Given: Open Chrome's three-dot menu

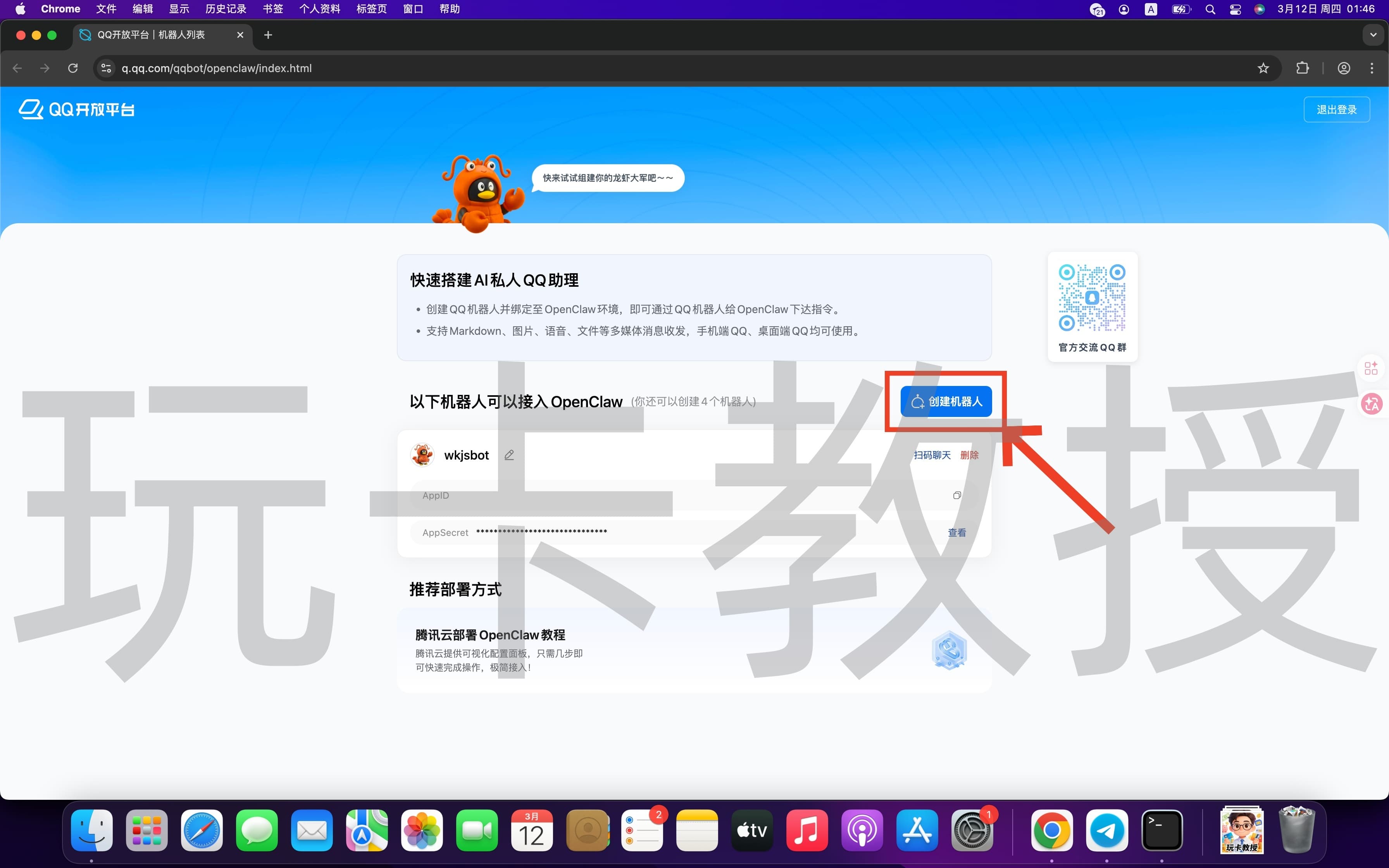Looking at the screenshot, I should click(x=1372, y=68).
